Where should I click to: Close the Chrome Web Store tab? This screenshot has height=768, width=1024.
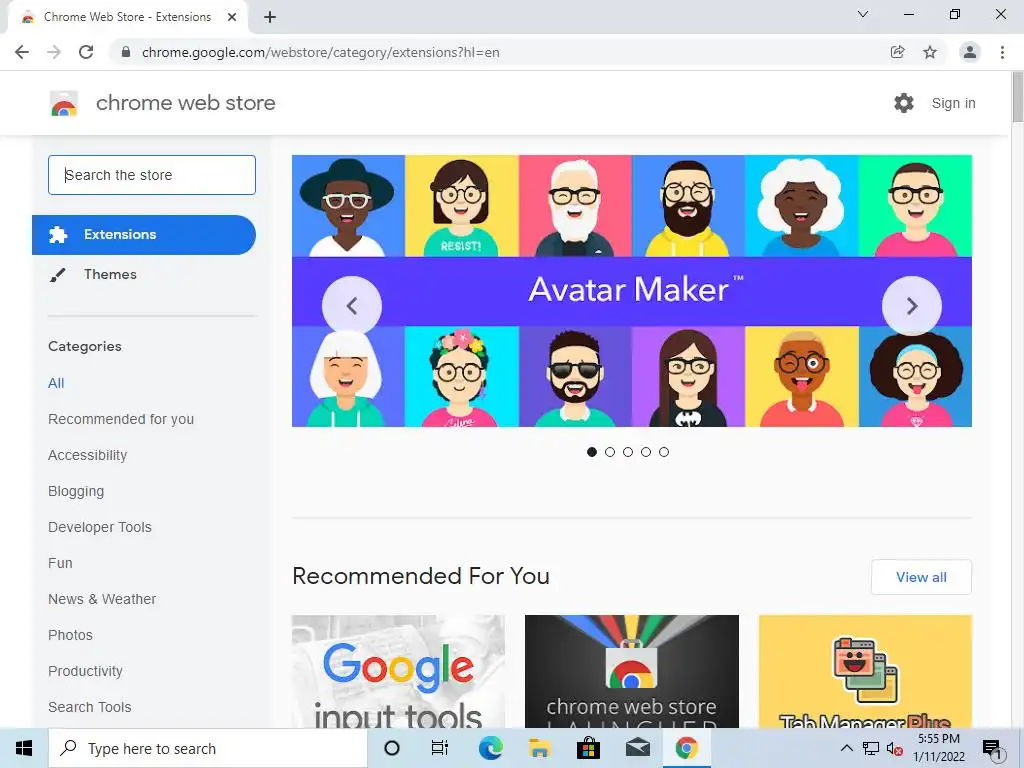click(232, 17)
